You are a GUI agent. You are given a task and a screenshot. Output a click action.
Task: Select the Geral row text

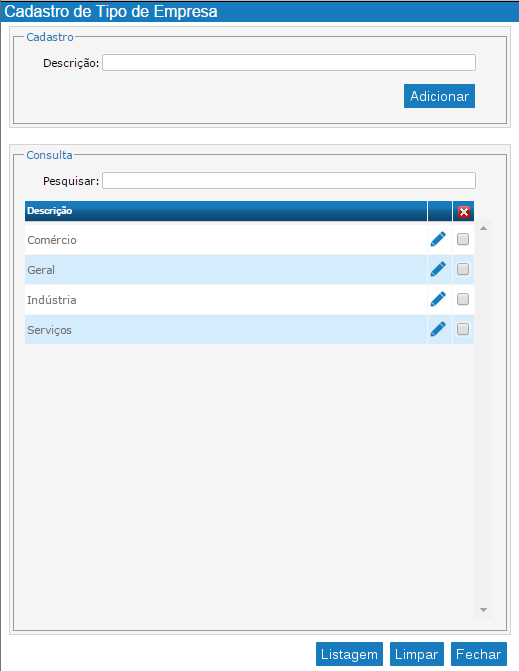(x=41, y=270)
